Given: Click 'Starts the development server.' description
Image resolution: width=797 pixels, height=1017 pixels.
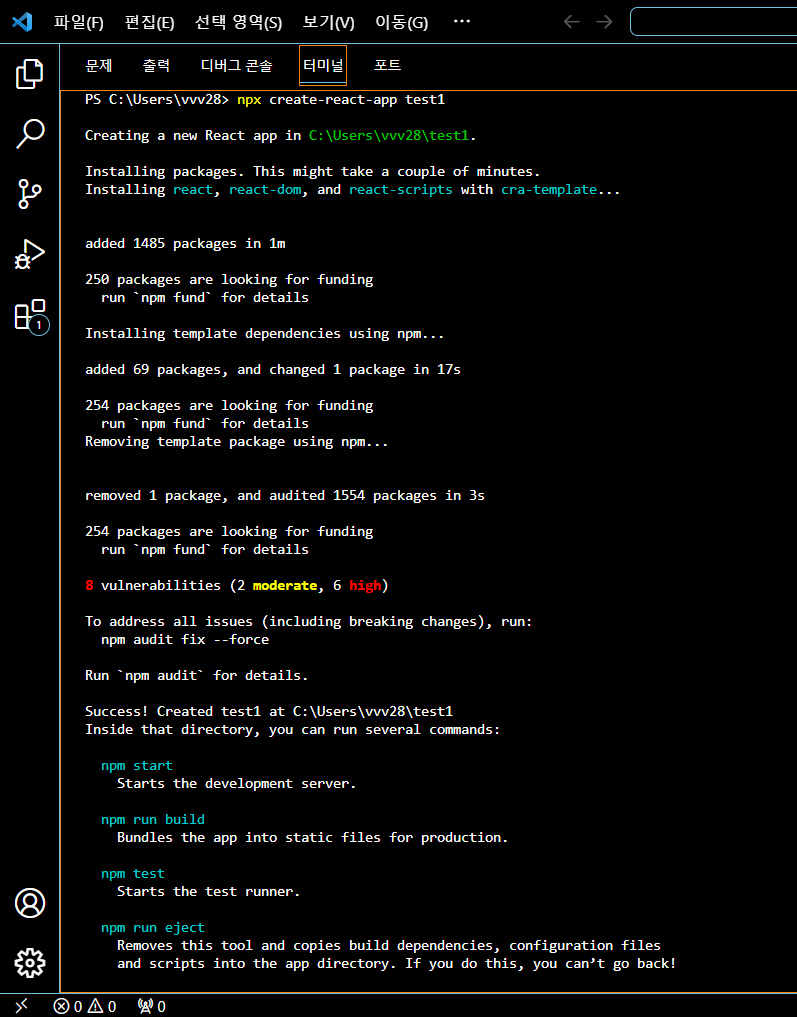Looking at the screenshot, I should pyautogui.click(x=237, y=783).
